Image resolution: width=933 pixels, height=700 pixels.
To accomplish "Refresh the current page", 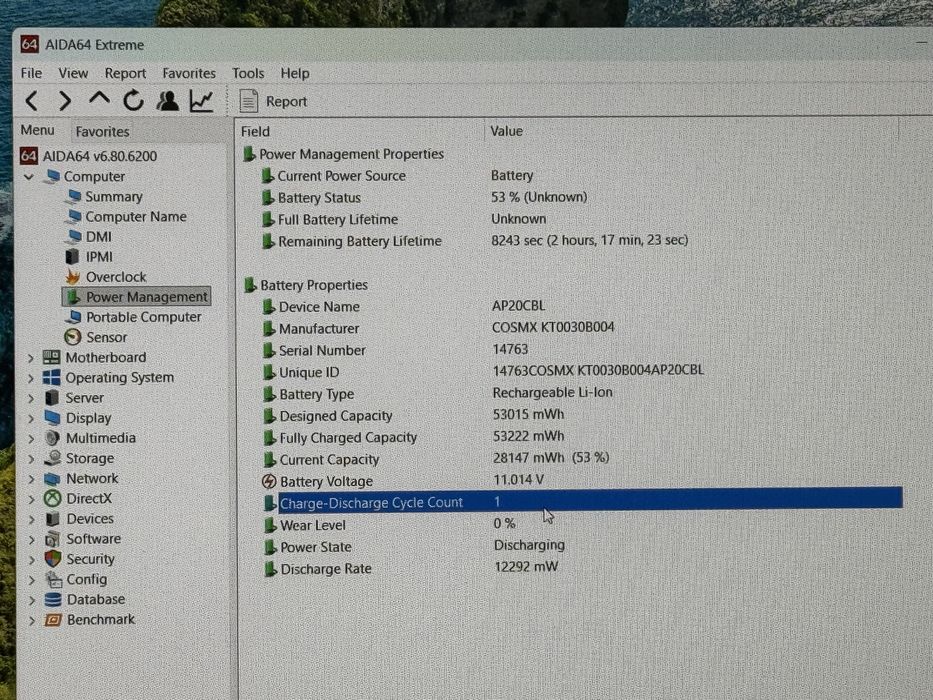I will (133, 101).
